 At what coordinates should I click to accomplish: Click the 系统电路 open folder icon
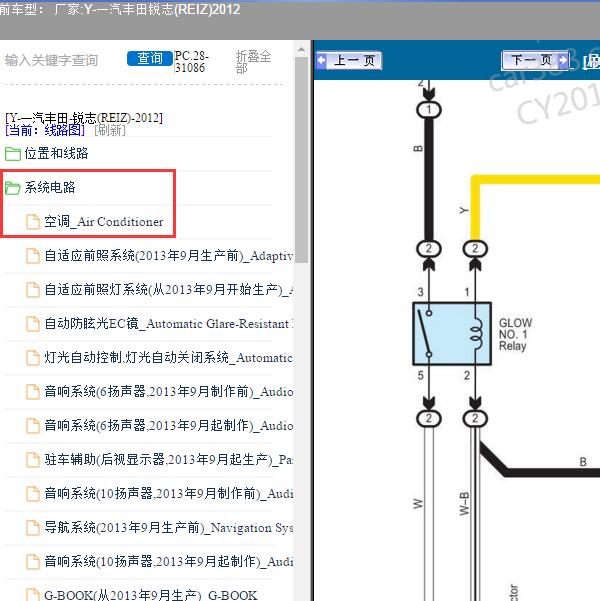pyautogui.click(x=13, y=188)
